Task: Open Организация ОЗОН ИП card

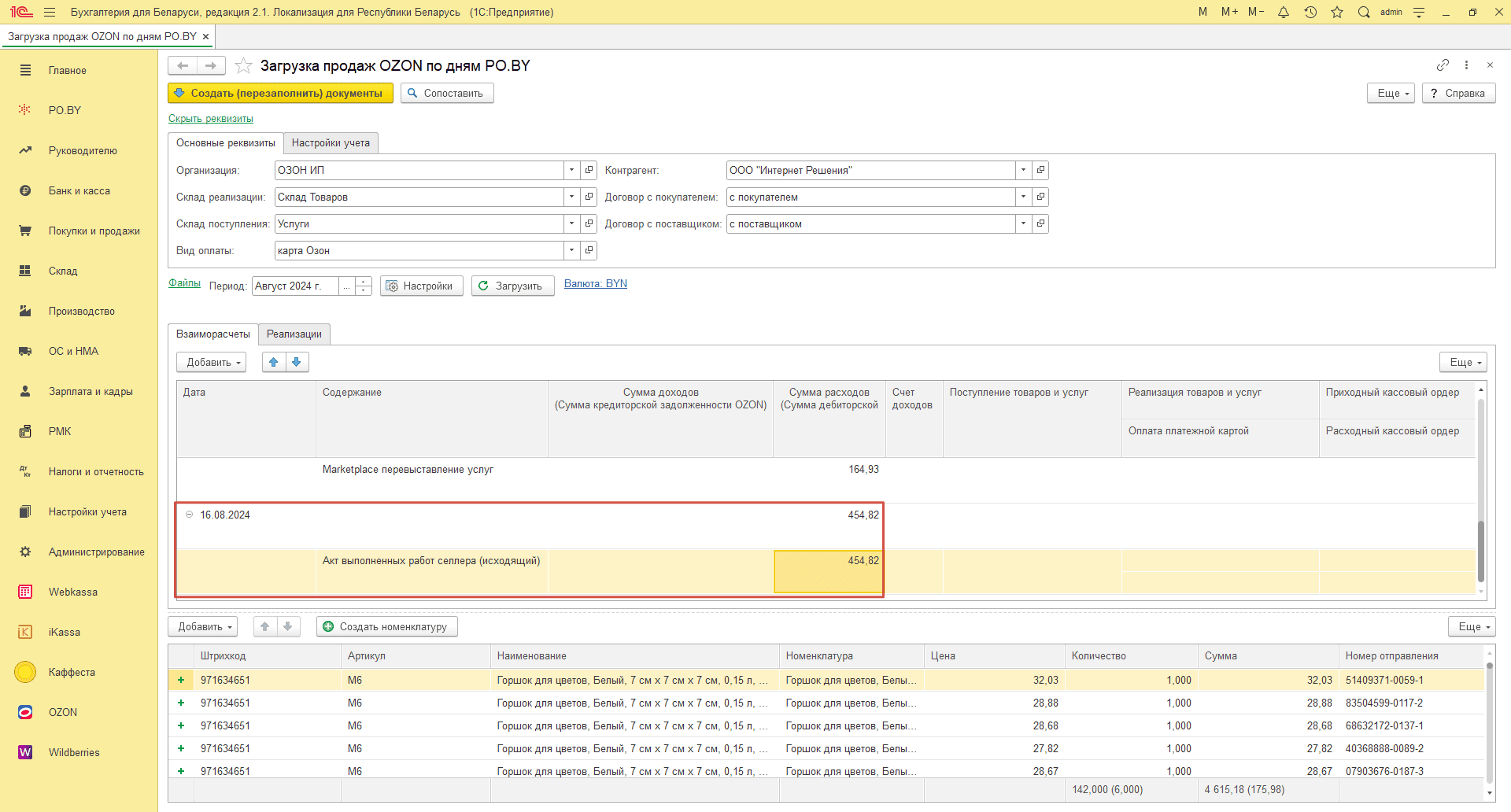Action: click(589, 170)
